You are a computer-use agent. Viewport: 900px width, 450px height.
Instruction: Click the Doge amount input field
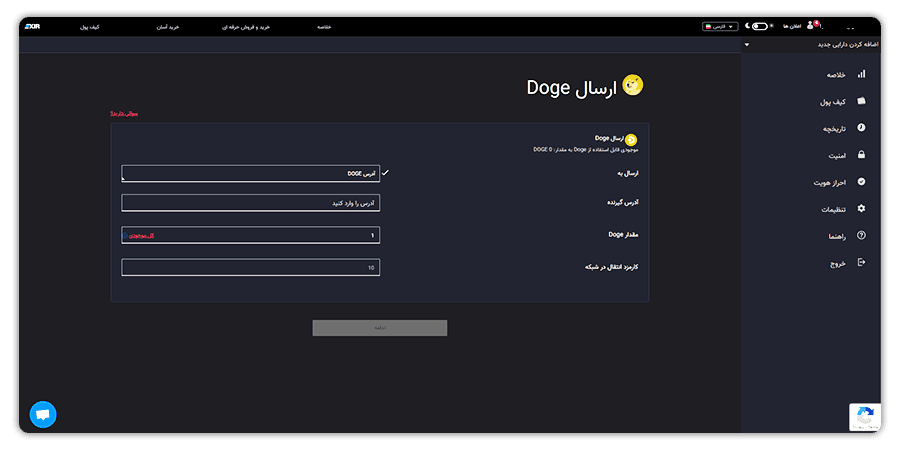250,235
